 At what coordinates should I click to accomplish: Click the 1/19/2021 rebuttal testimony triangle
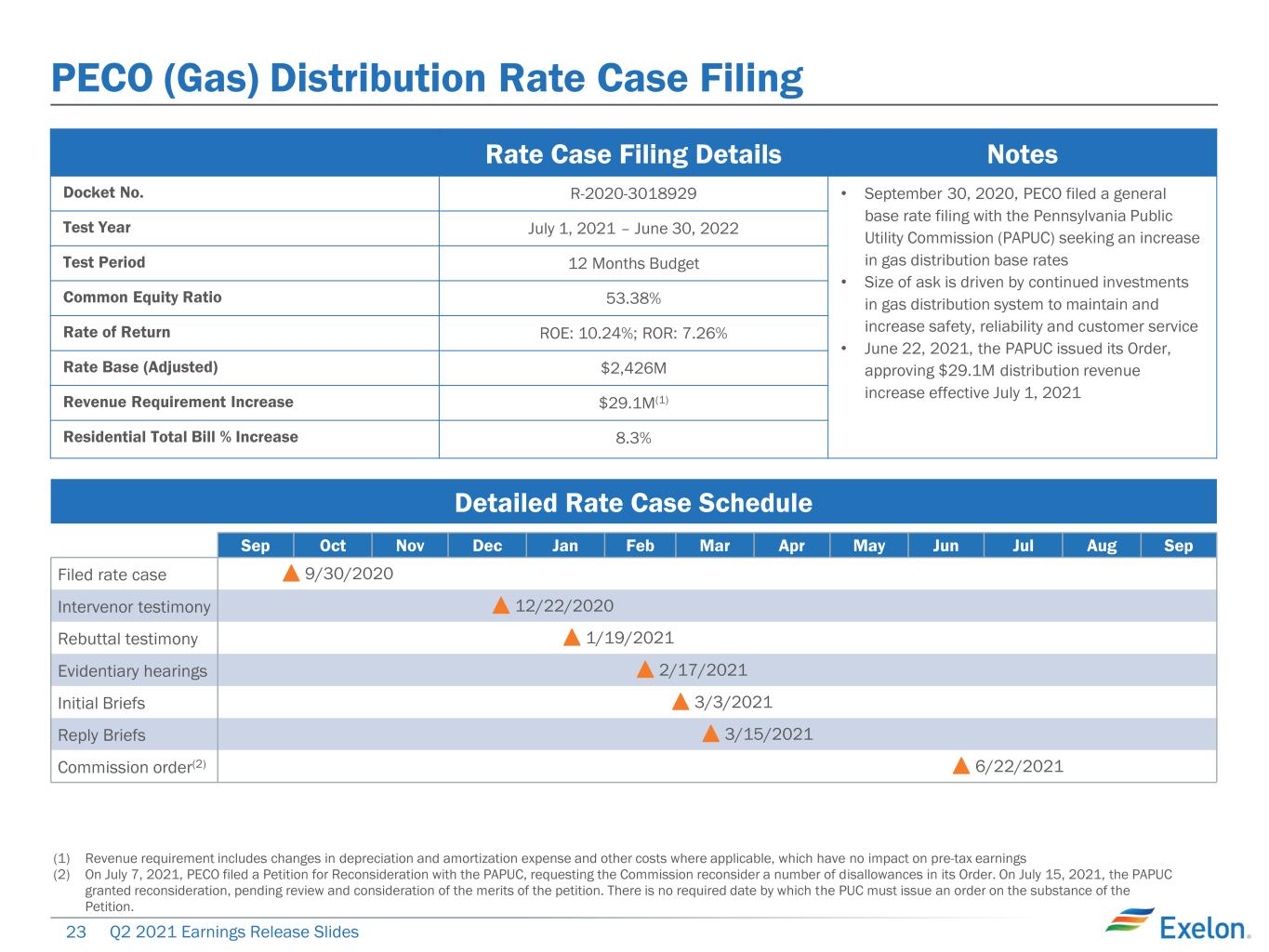[x=572, y=637]
